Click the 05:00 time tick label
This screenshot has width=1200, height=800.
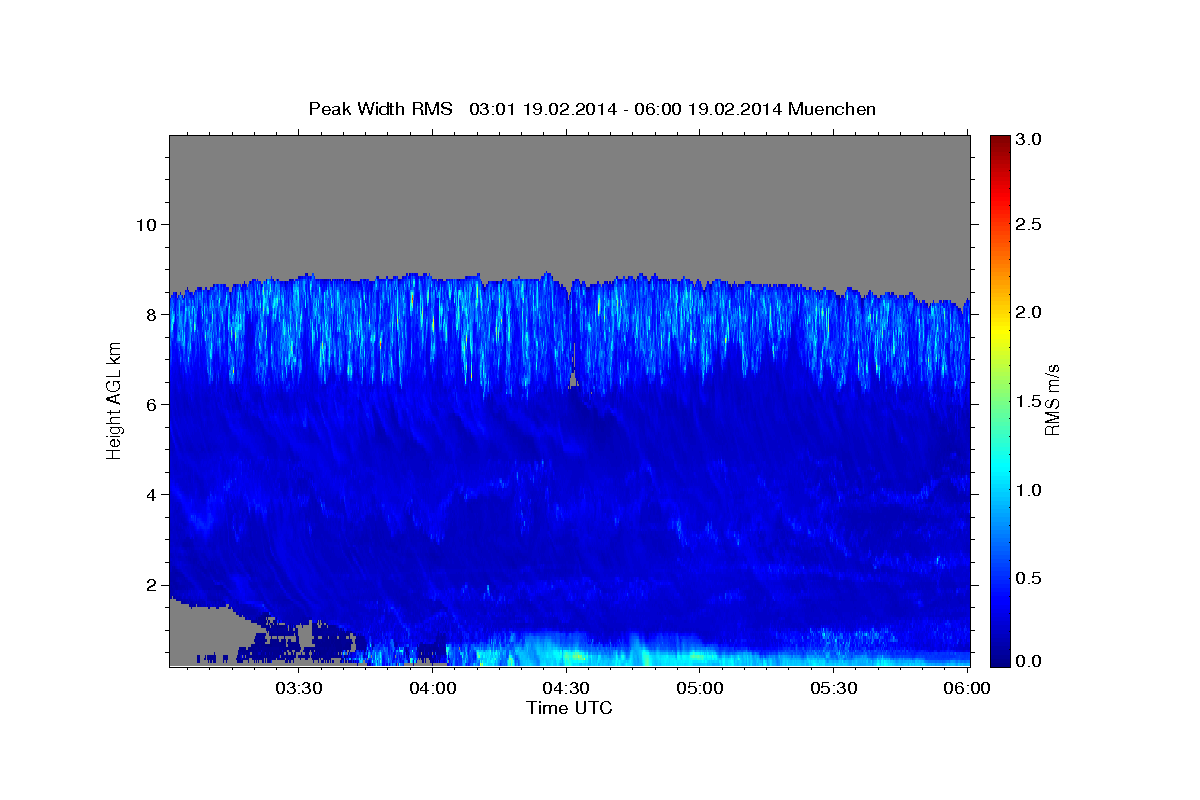pos(700,688)
